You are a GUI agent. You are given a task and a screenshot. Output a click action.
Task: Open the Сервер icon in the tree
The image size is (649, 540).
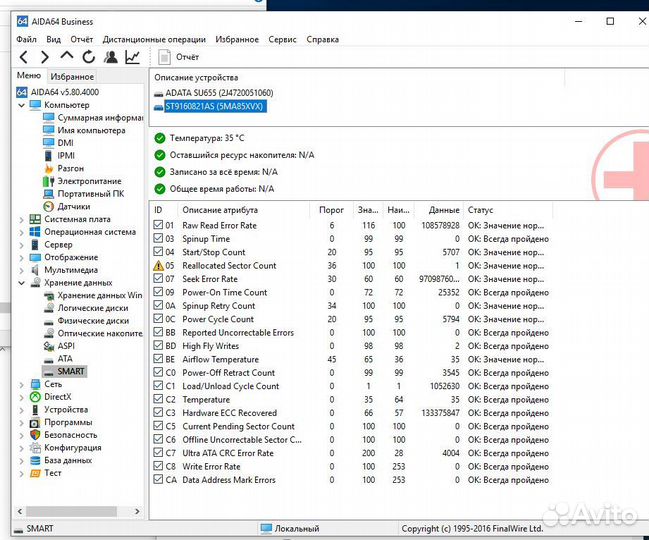(35, 245)
